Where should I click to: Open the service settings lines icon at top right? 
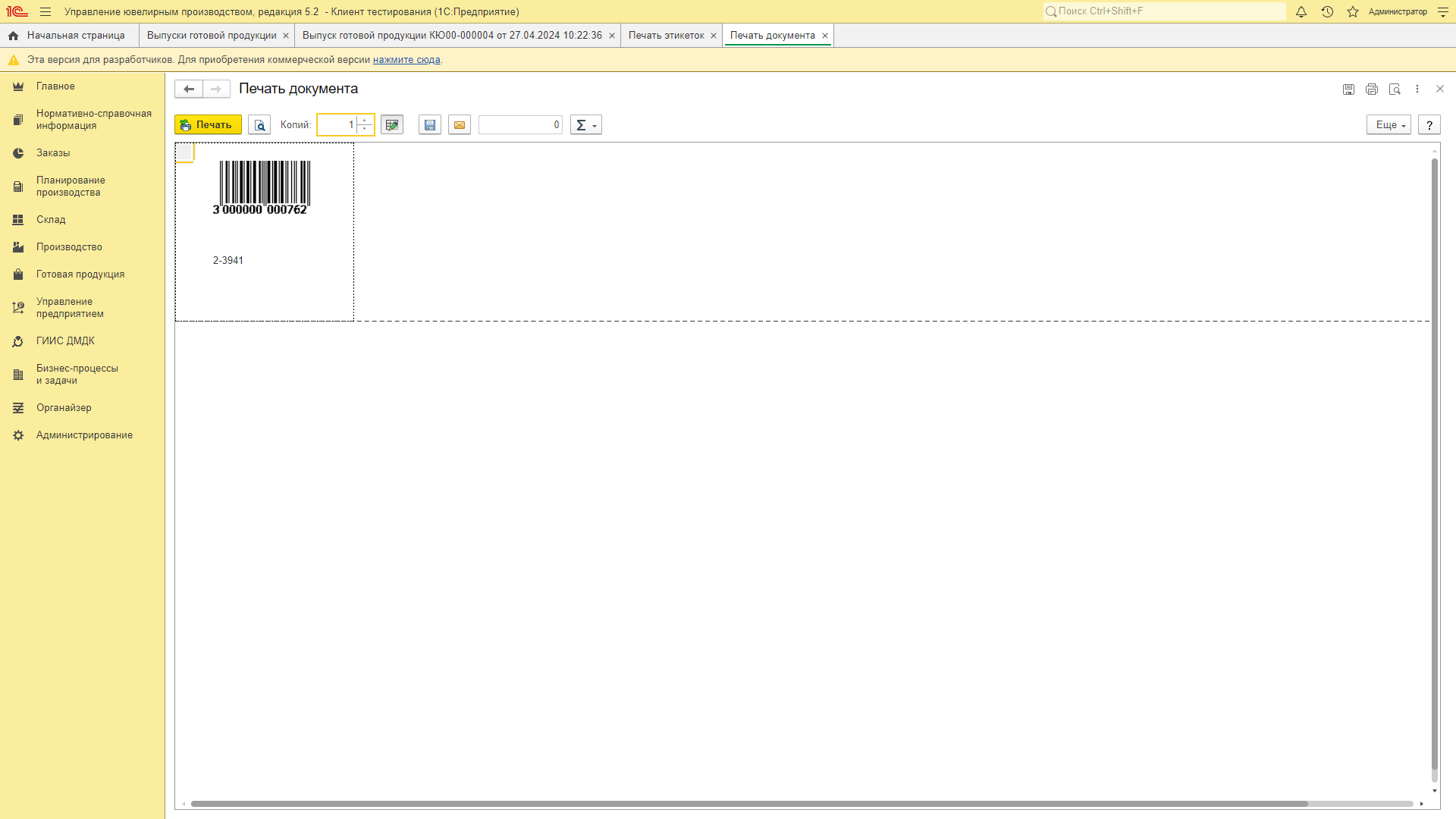pos(1443,12)
